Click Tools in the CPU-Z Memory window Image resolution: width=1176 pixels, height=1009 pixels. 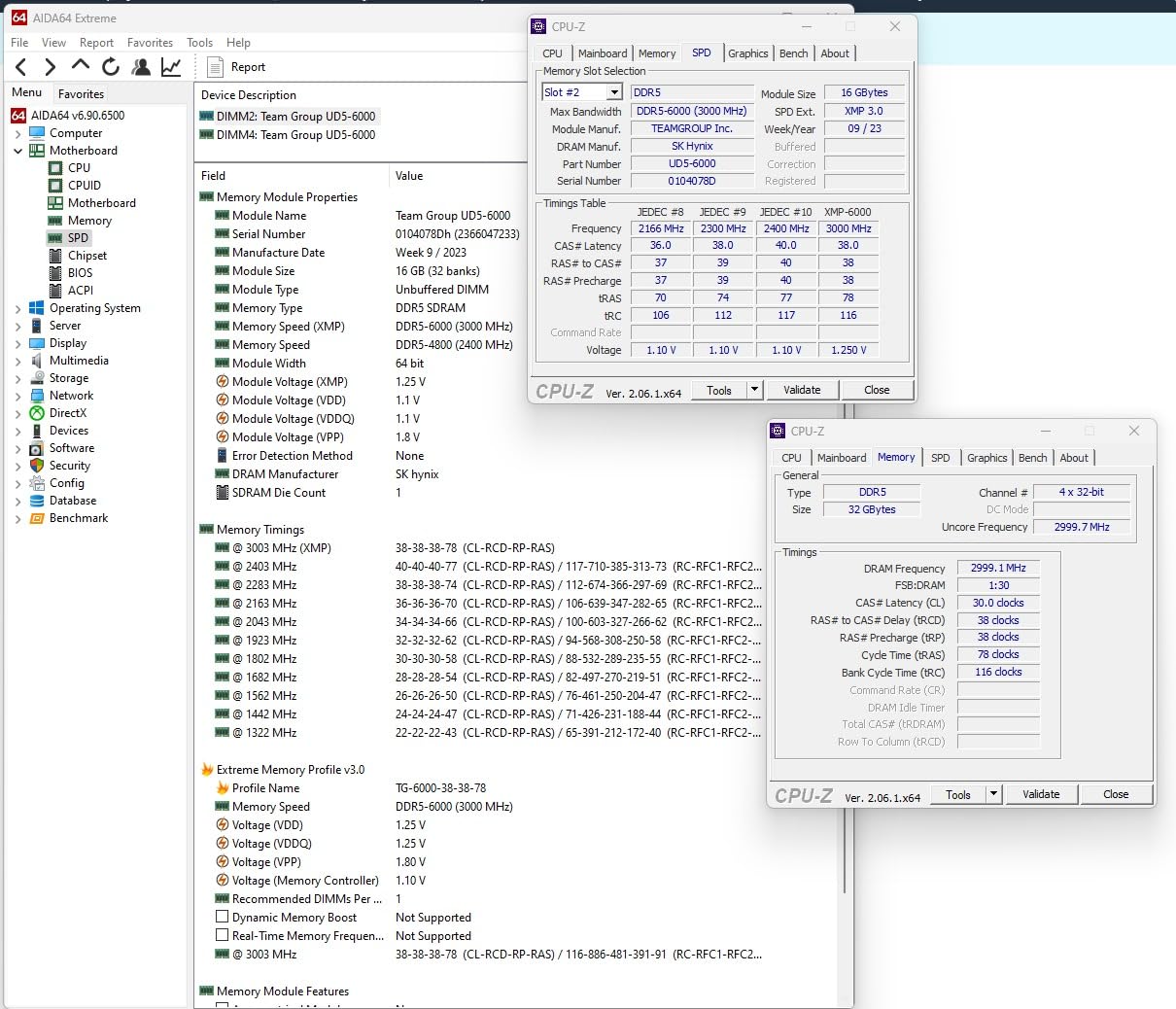958,794
